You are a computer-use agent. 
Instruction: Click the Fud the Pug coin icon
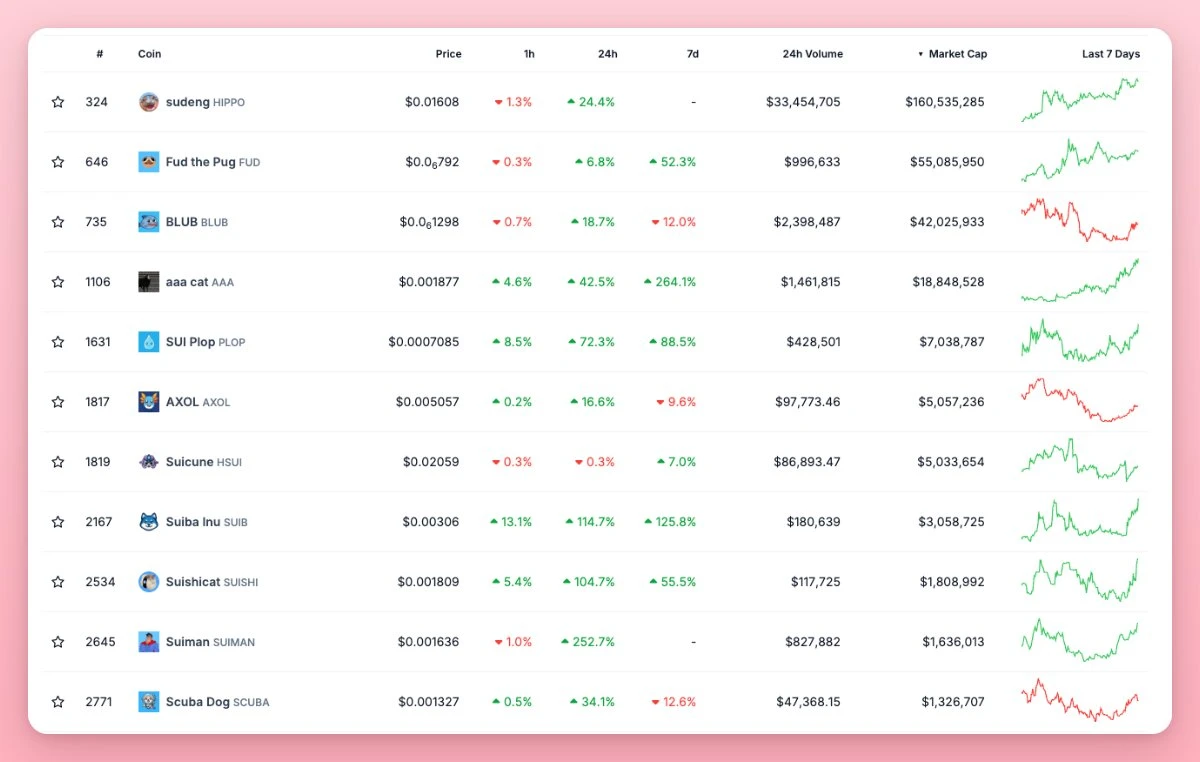pyautogui.click(x=149, y=162)
